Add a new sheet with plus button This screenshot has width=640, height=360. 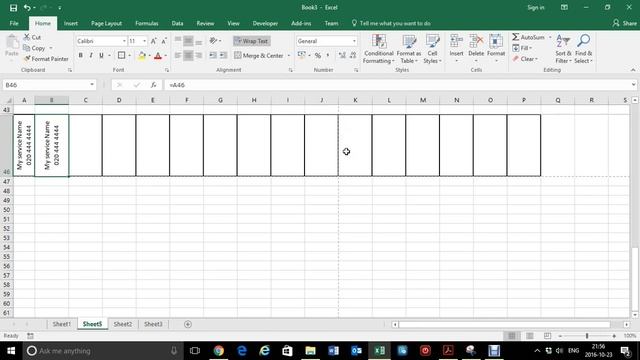tap(188, 324)
